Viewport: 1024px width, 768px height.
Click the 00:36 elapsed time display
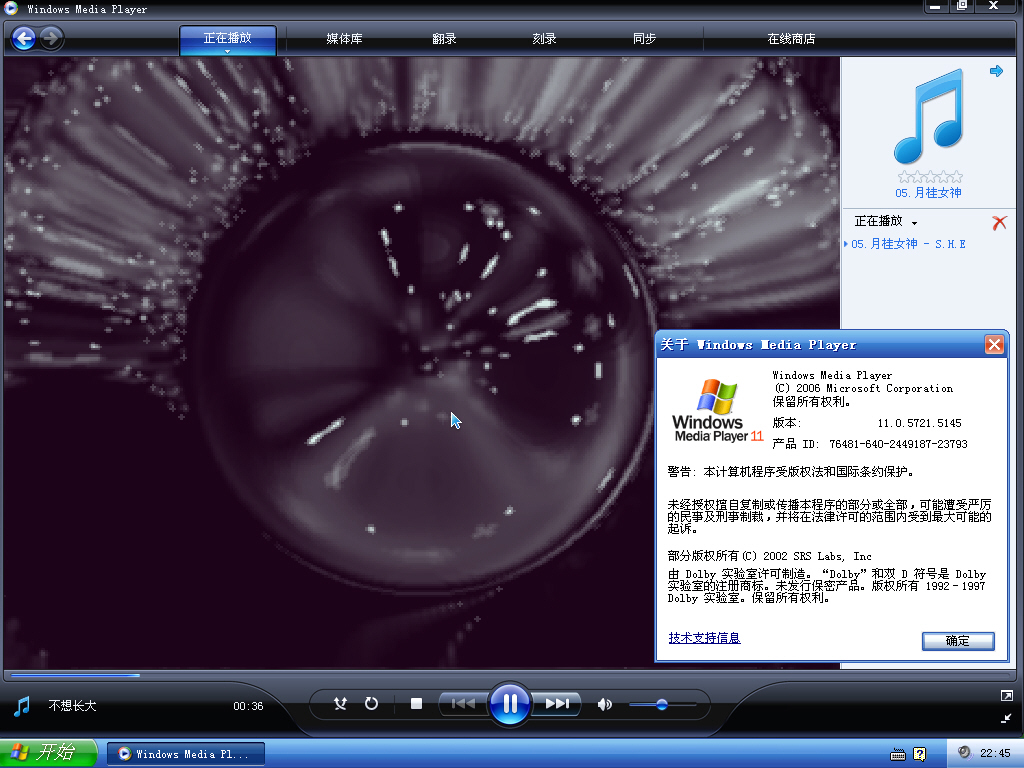pos(248,706)
